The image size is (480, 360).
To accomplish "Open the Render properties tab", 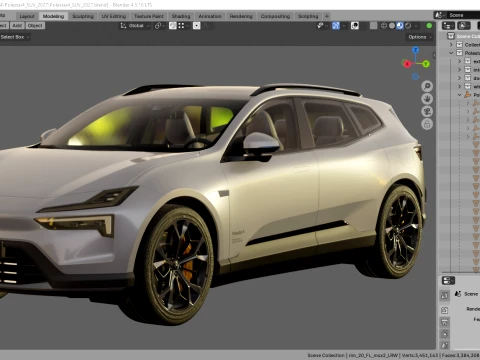I will pos(444,311).
